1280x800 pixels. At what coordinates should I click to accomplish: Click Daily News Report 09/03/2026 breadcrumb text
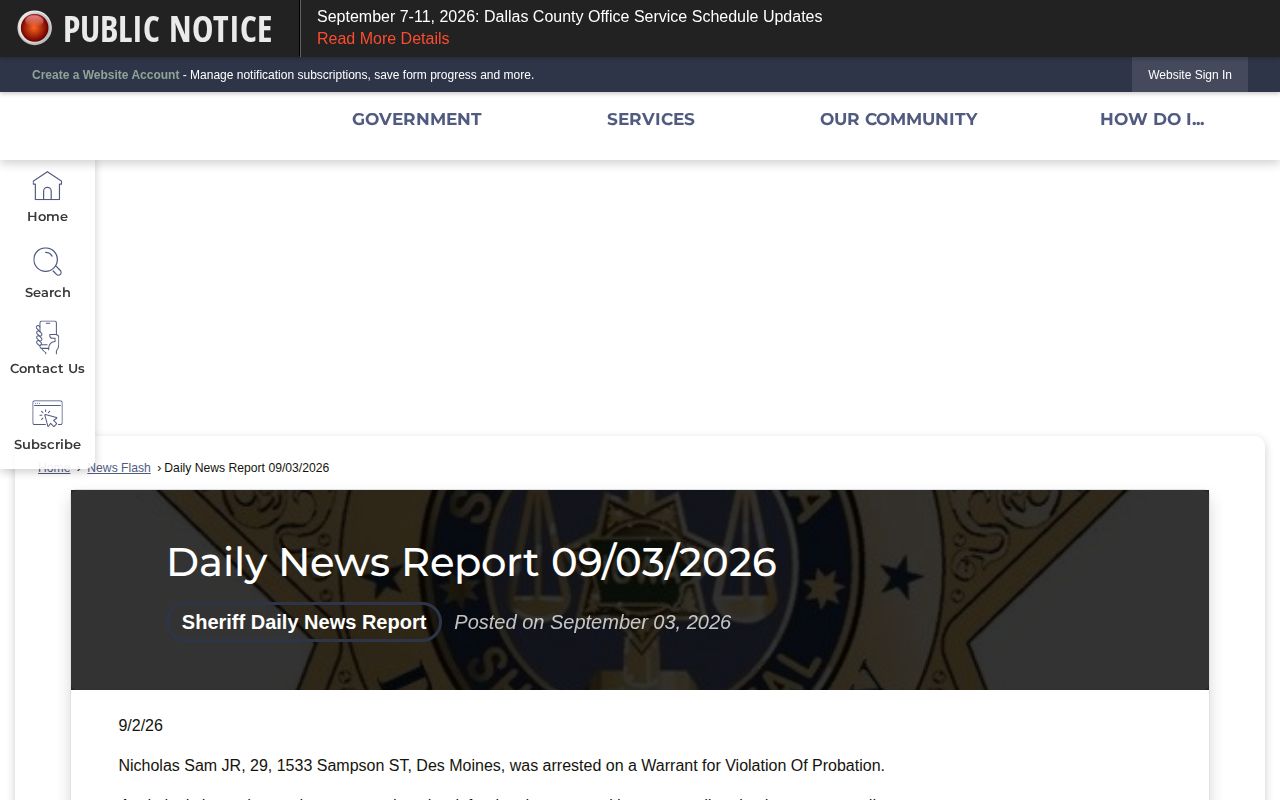pos(246,468)
